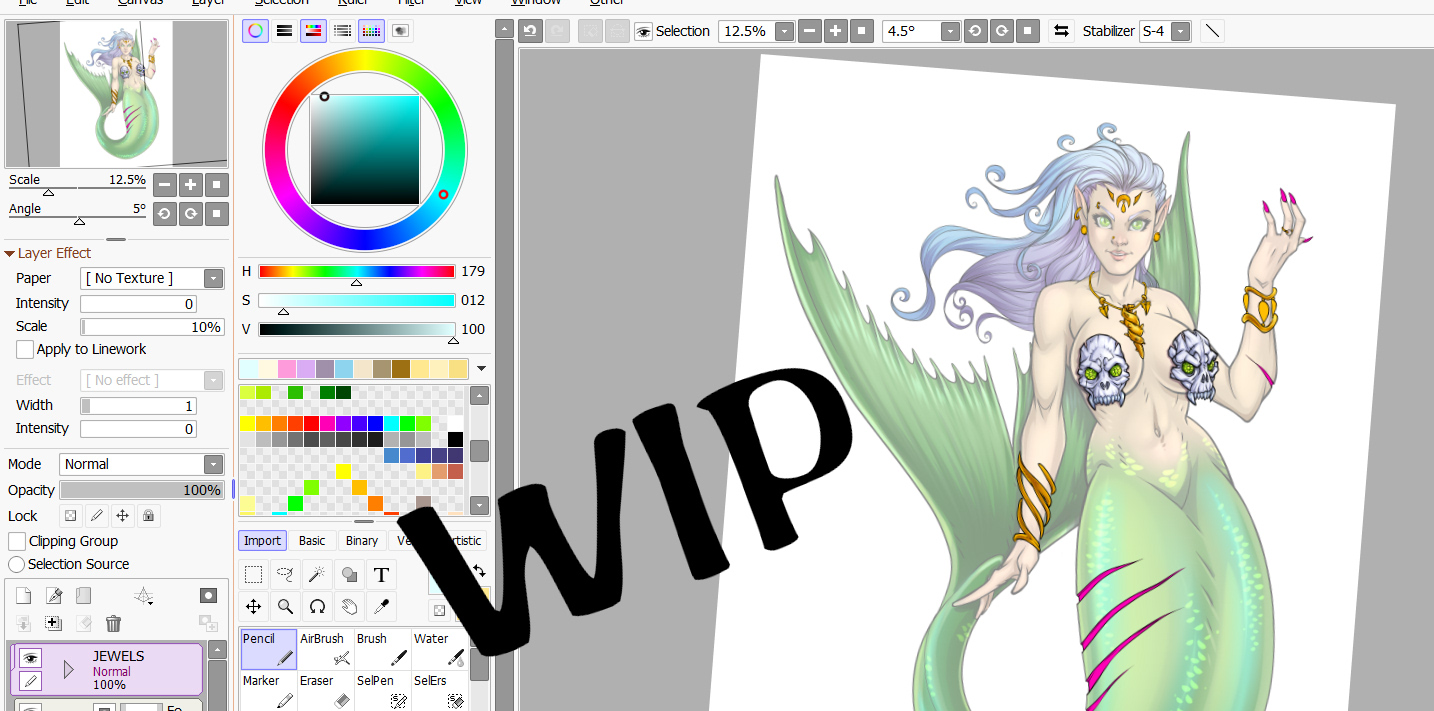Create a new linework layer
Image resolution: width=1434 pixels, height=711 pixels.
point(54,596)
